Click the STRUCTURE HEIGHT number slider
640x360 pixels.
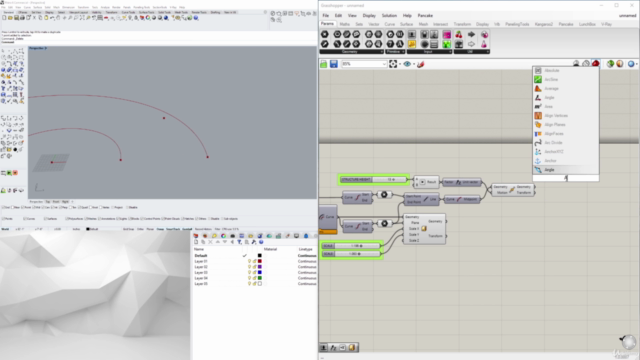pyautogui.click(x=373, y=180)
